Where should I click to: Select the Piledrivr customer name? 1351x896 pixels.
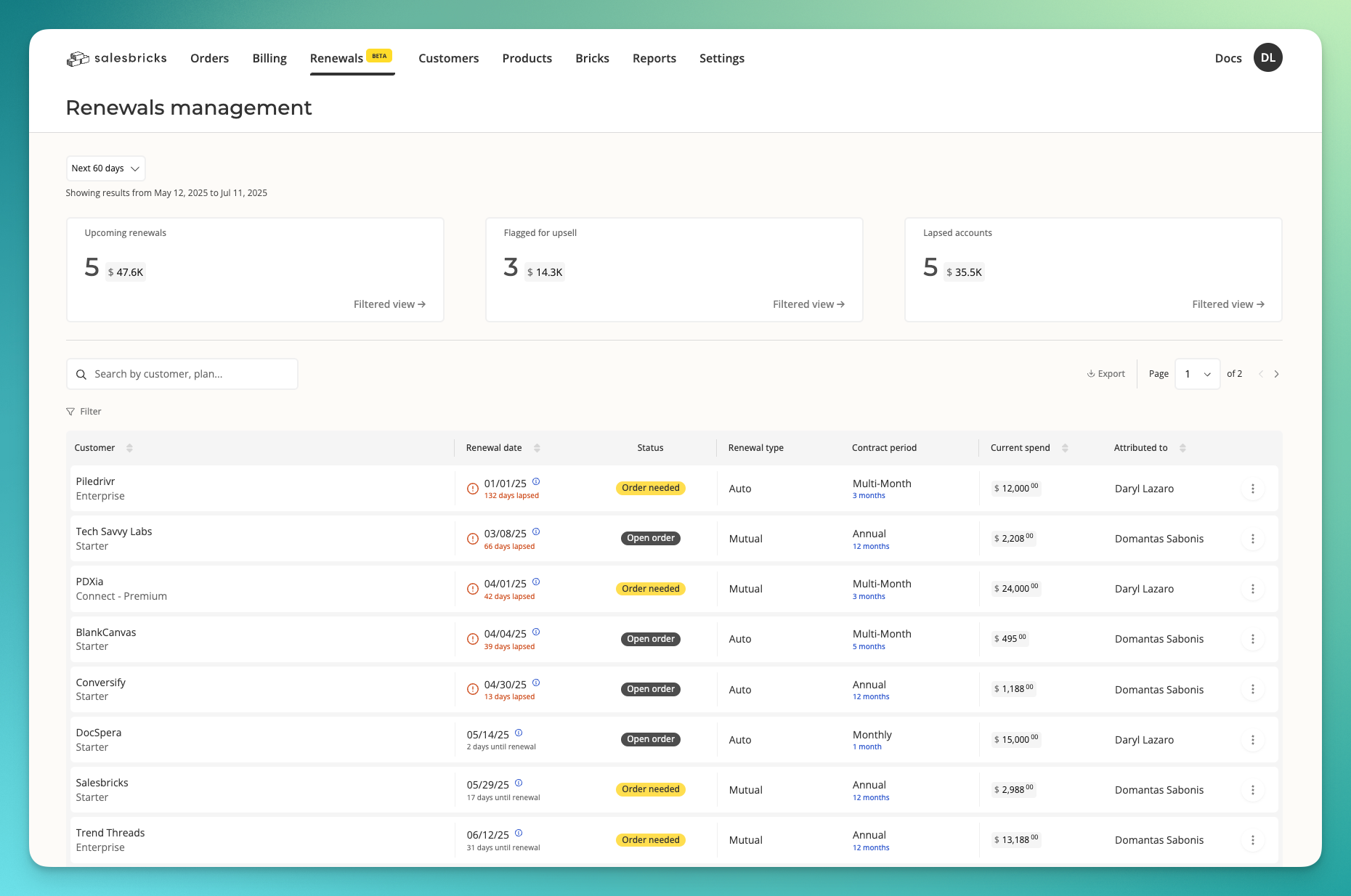(95, 481)
